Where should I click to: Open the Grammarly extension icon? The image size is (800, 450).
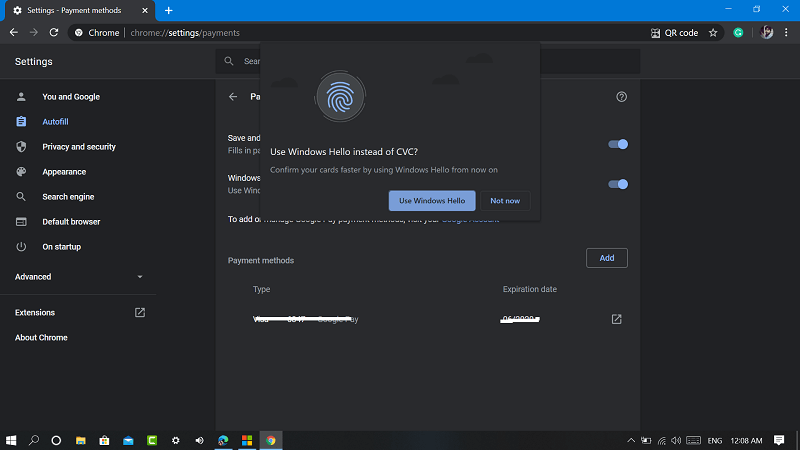738,33
